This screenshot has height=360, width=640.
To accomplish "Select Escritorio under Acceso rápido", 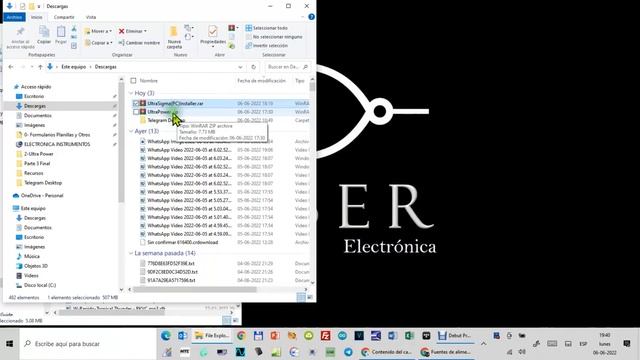I will [33, 96].
